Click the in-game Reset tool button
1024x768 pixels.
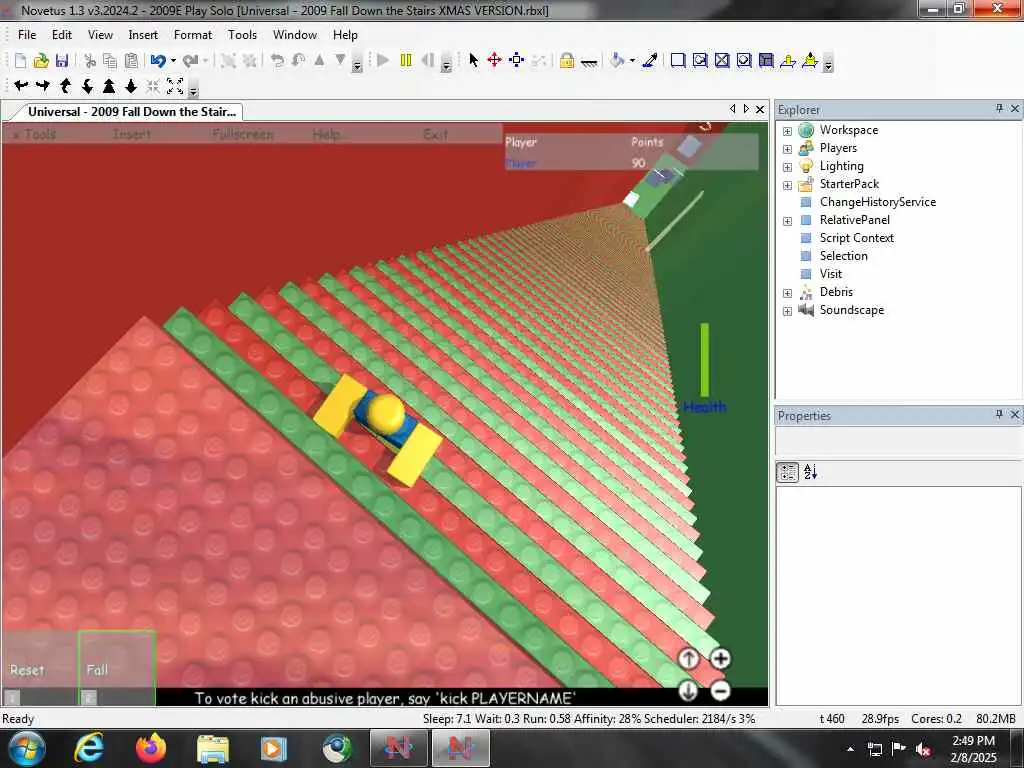tap(39, 668)
